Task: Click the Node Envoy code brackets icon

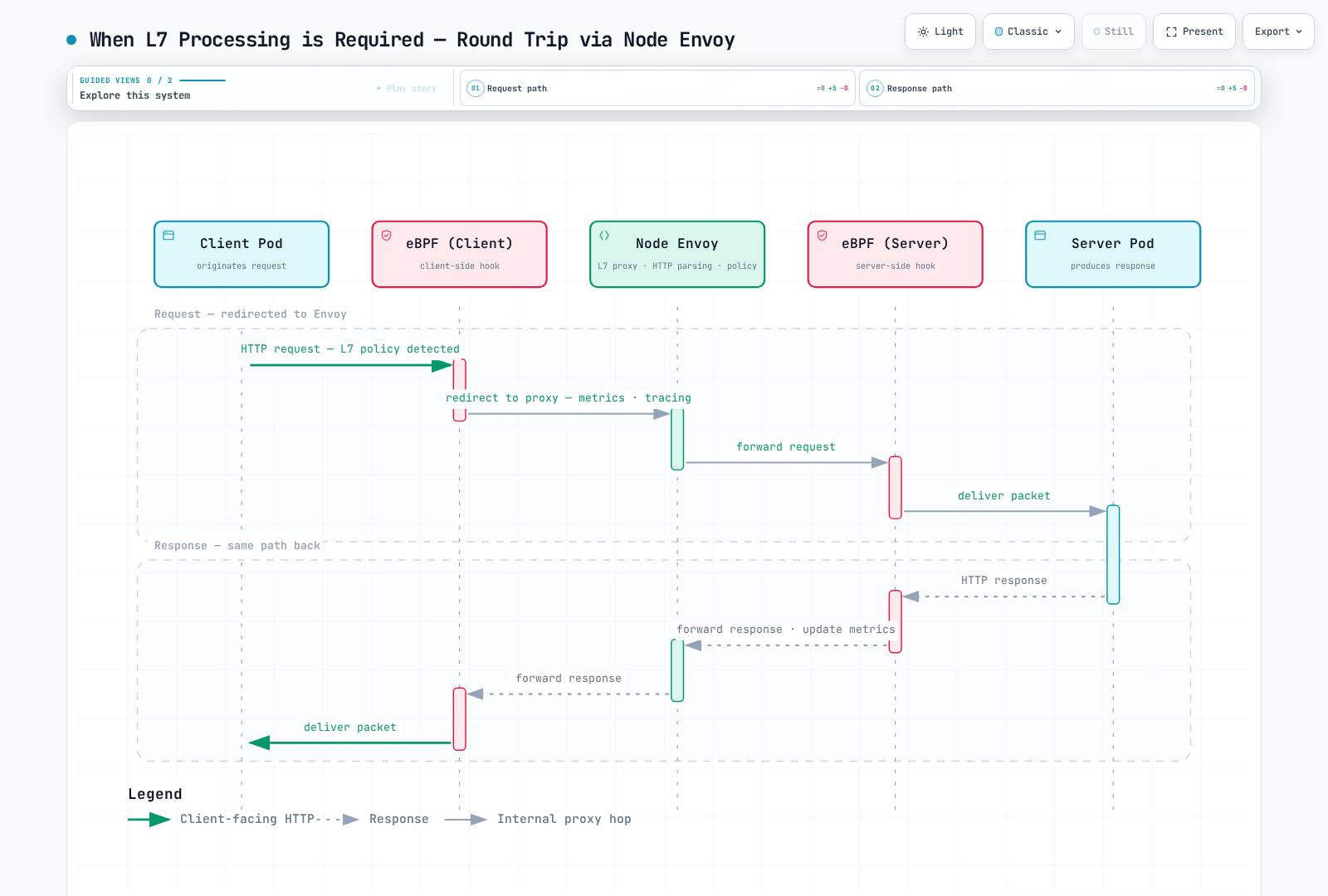Action: coord(604,236)
